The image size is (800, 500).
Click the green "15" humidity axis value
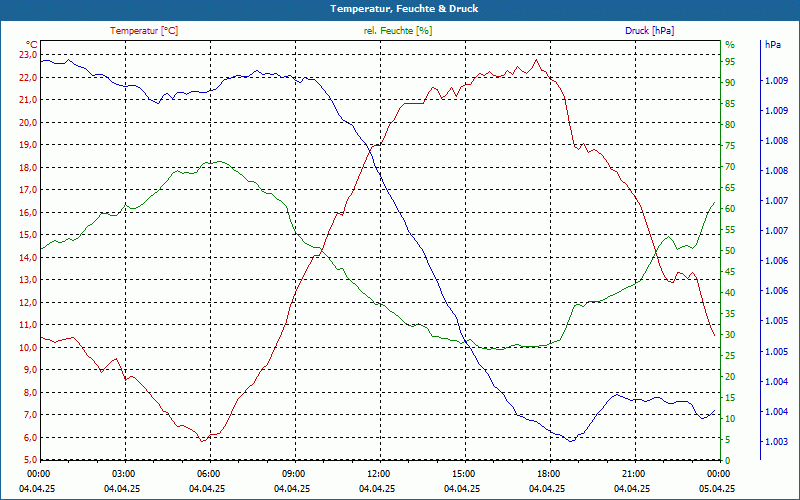[730, 397]
